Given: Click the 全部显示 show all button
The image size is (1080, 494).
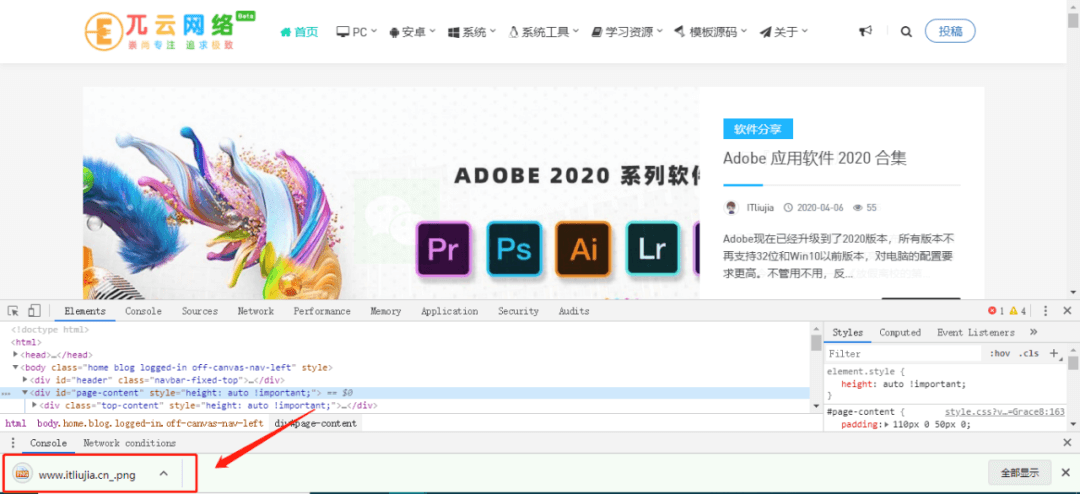Looking at the screenshot, I should [x=1019, y=473].
